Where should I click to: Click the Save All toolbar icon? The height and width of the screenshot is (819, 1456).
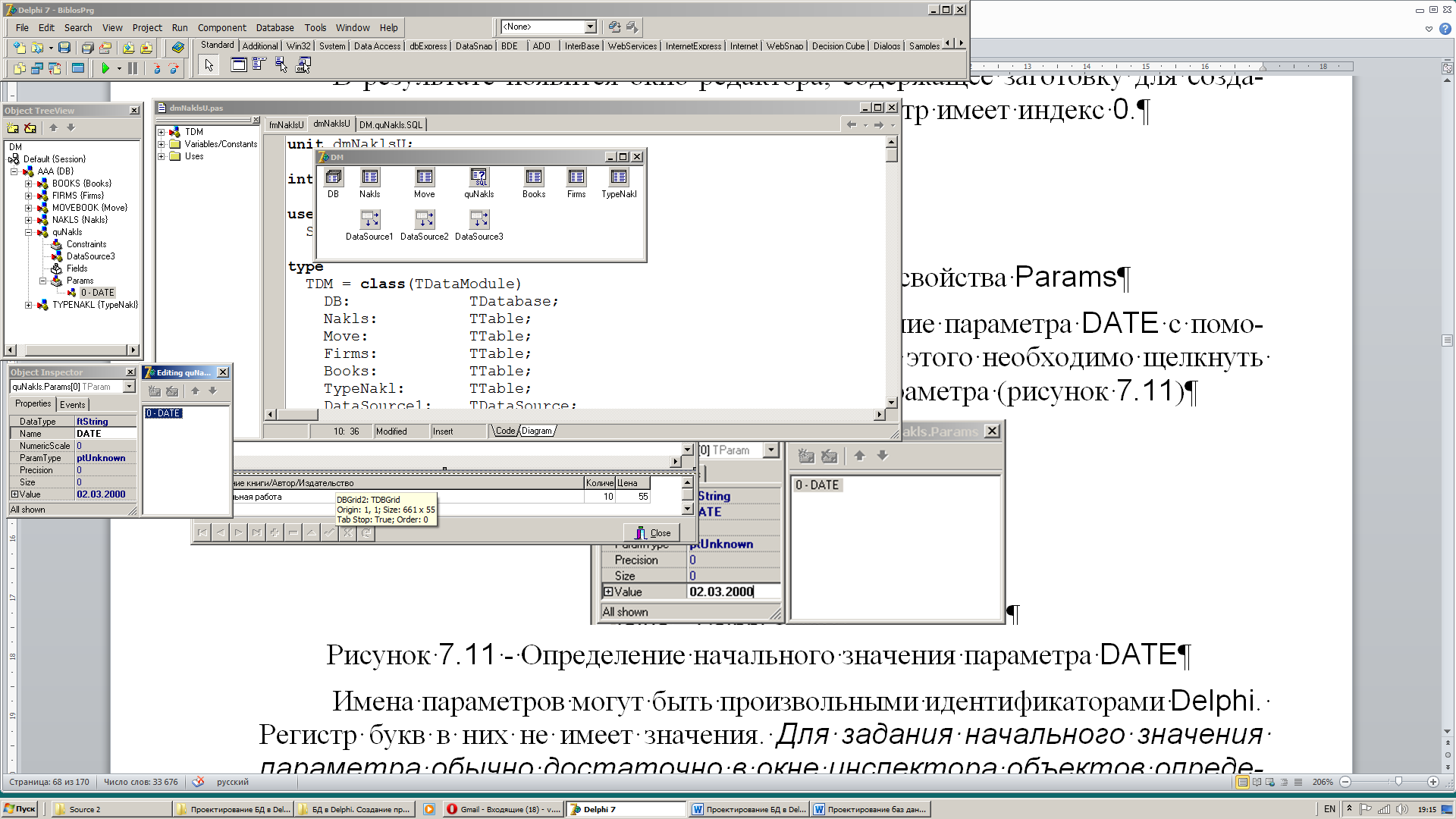(87, 48)
